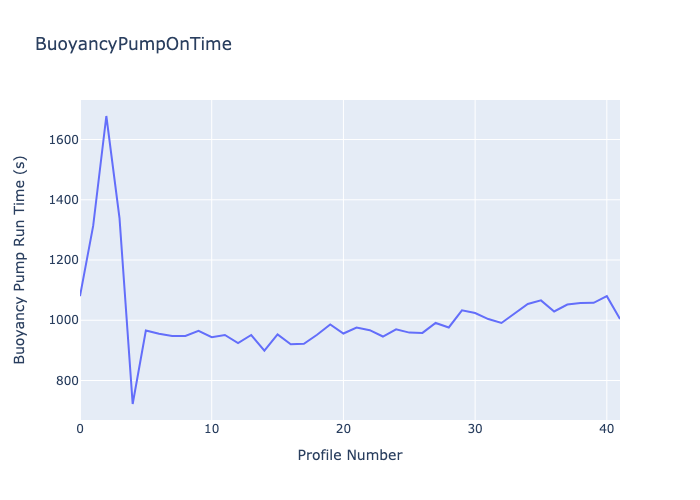Click the line's dip at profile 14
The width and height of the screenshot is (700, 500).
[x=264, y=350]
